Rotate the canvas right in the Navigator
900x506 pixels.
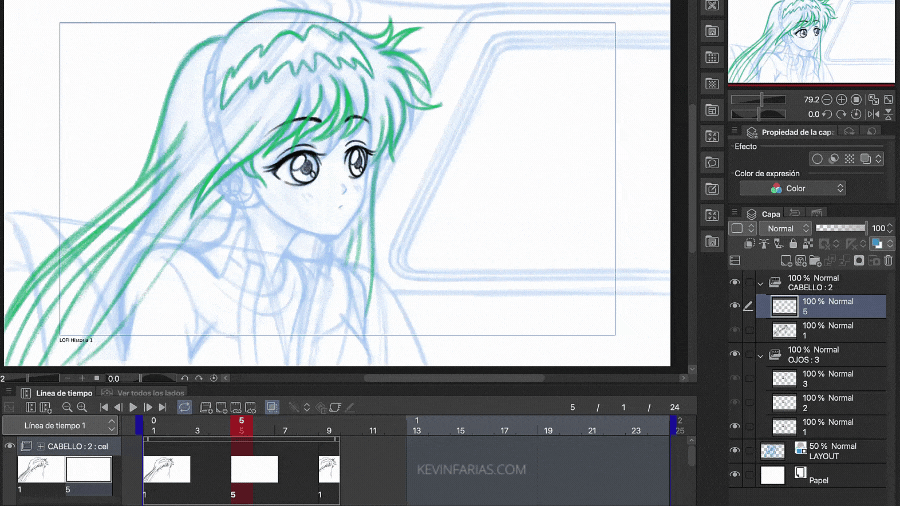[x=841, y=114]
